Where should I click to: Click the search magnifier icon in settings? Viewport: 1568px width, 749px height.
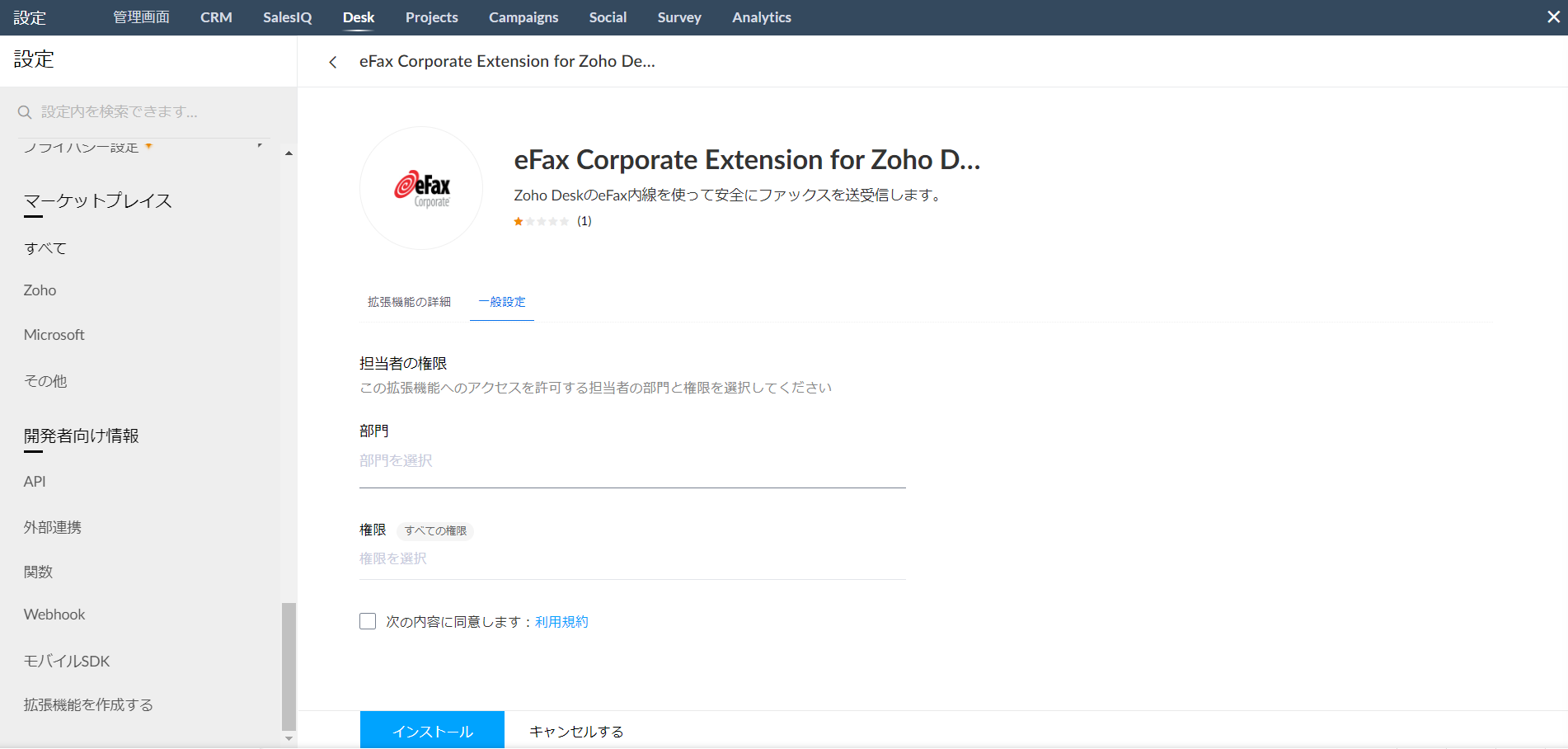[25, 112]
